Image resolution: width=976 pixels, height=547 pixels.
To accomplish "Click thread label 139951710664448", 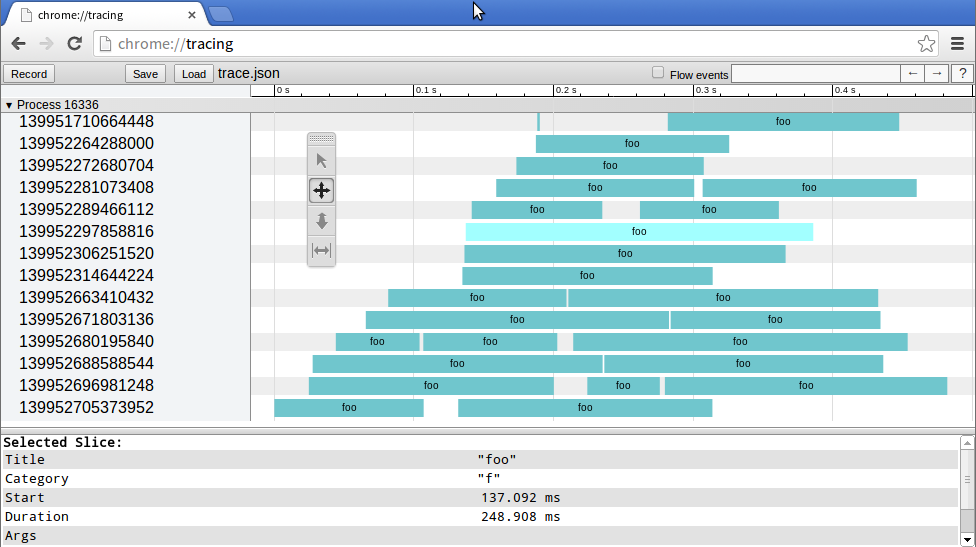I will [x=86, y=121].
